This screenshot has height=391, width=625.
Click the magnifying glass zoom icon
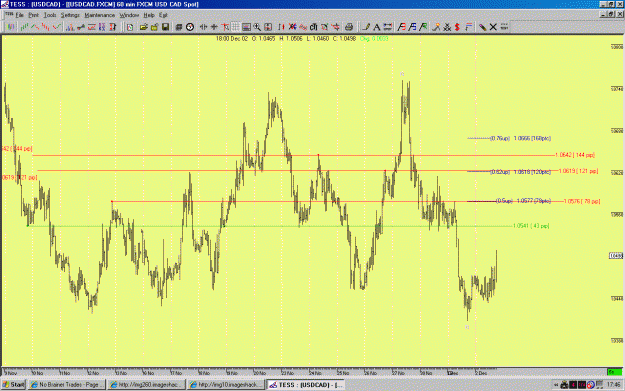point(257,27)
